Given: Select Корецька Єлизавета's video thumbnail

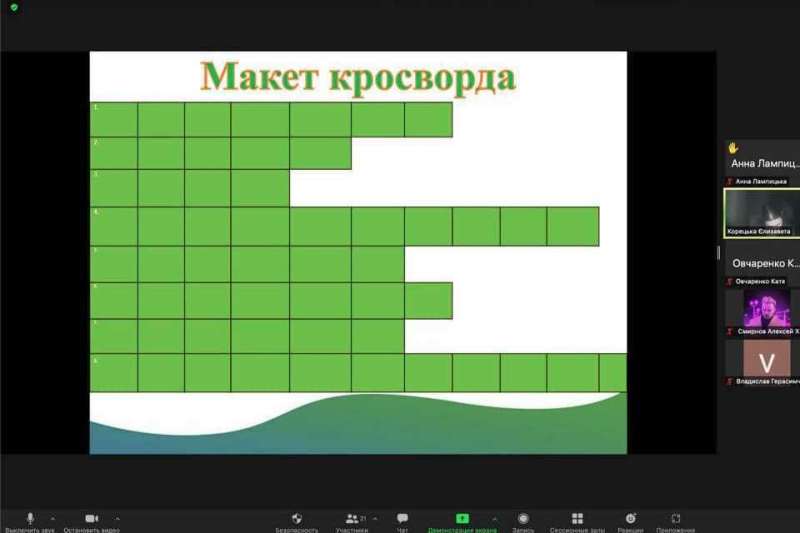Looking at the screenshot, I should point(762,213).
